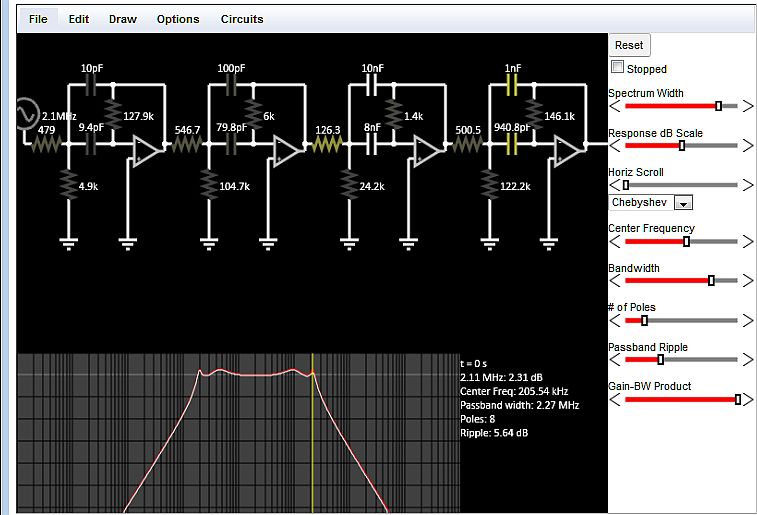
Task: Toggle the Stopped checkbox
Action: [617, 67]
